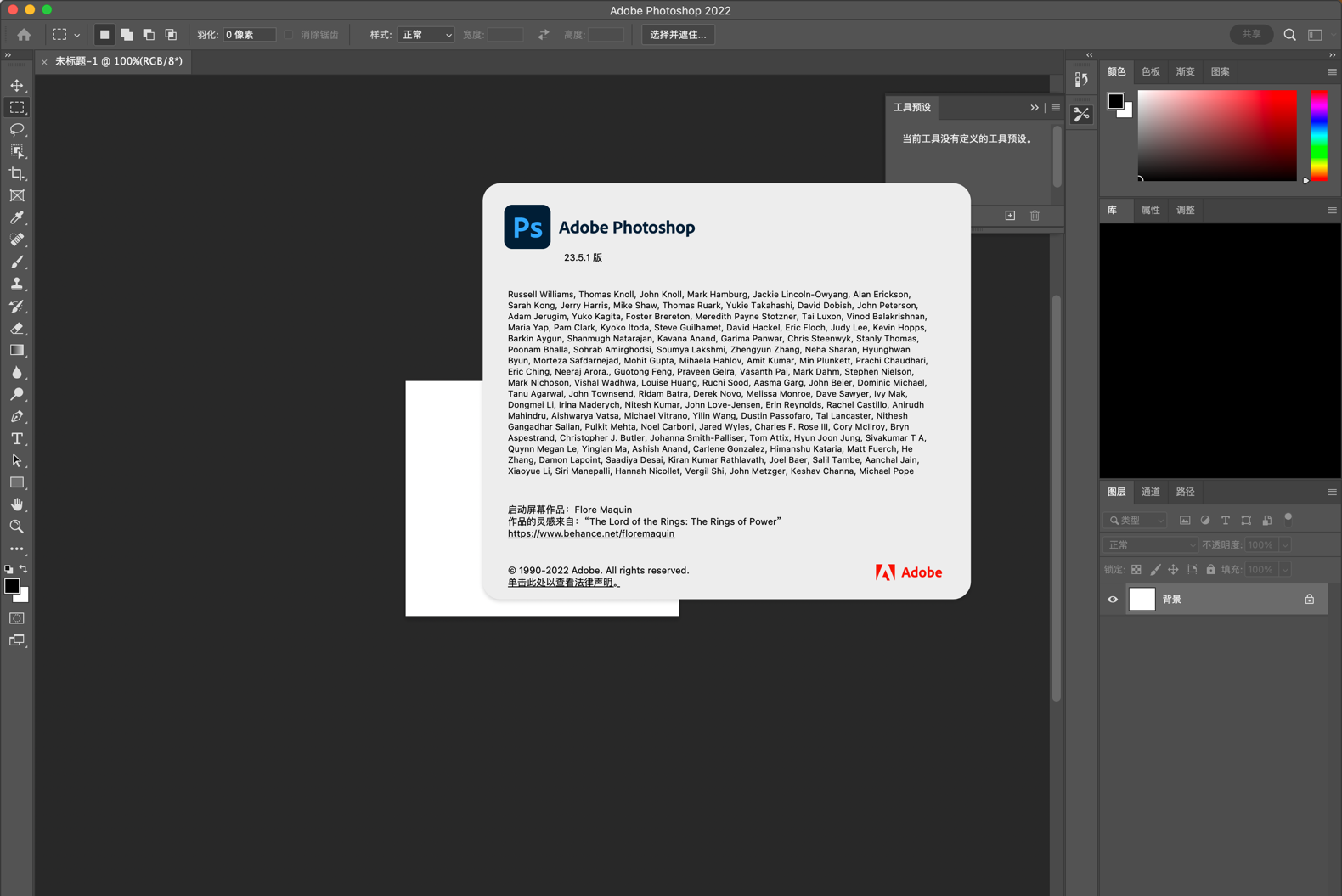Image resolution: width=1342 pixels, height=896 pixels.
Task: Toggle lock position icon
Action: [x=1173, y=570]
